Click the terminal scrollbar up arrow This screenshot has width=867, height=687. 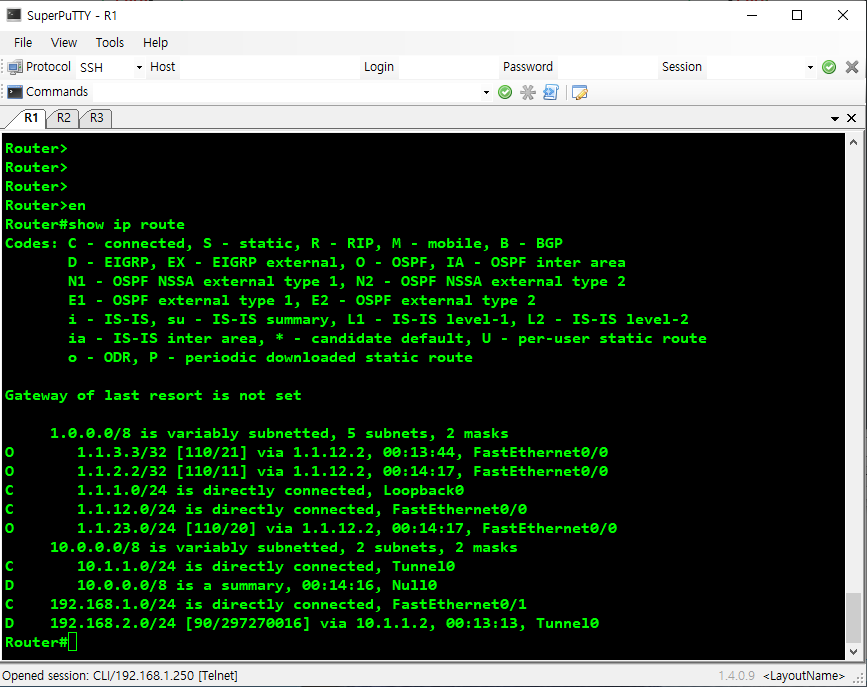click(x=853, y=142)
